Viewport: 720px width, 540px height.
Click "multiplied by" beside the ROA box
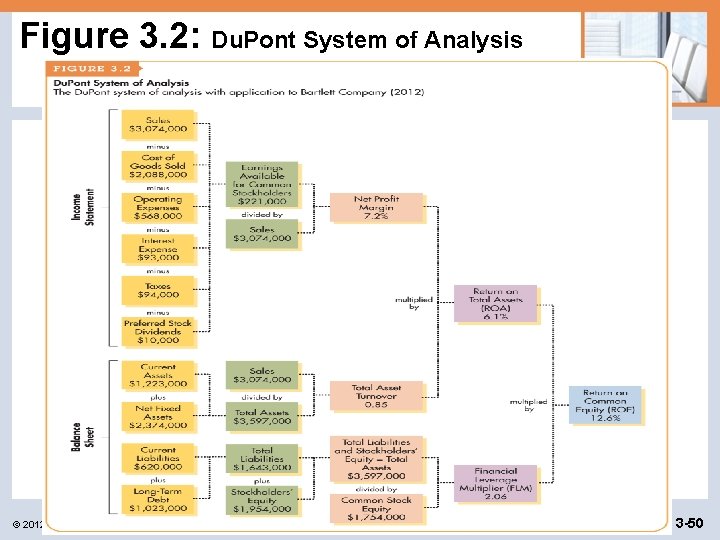tap(414, 303)
